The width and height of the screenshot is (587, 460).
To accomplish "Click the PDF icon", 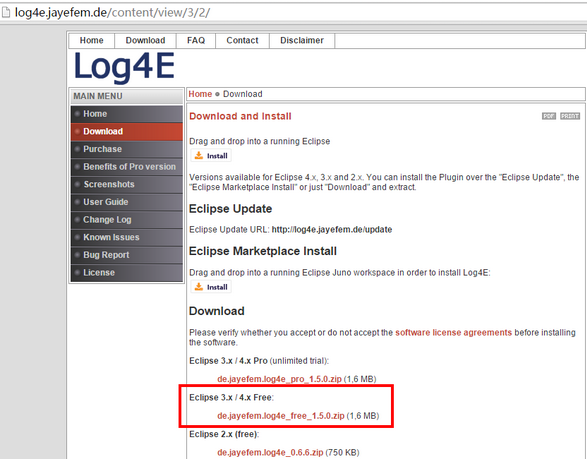I will [x=549, y=116].
